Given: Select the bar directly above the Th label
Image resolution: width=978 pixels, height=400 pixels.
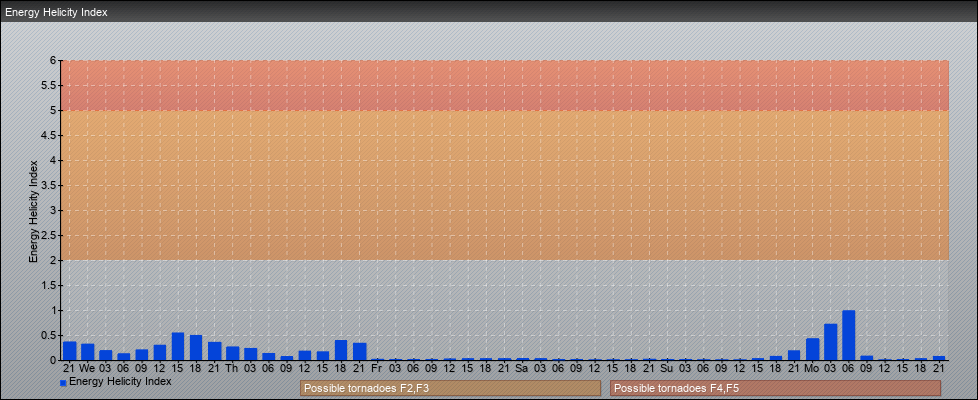Looking at the screenshot, I should coord(233,353).
